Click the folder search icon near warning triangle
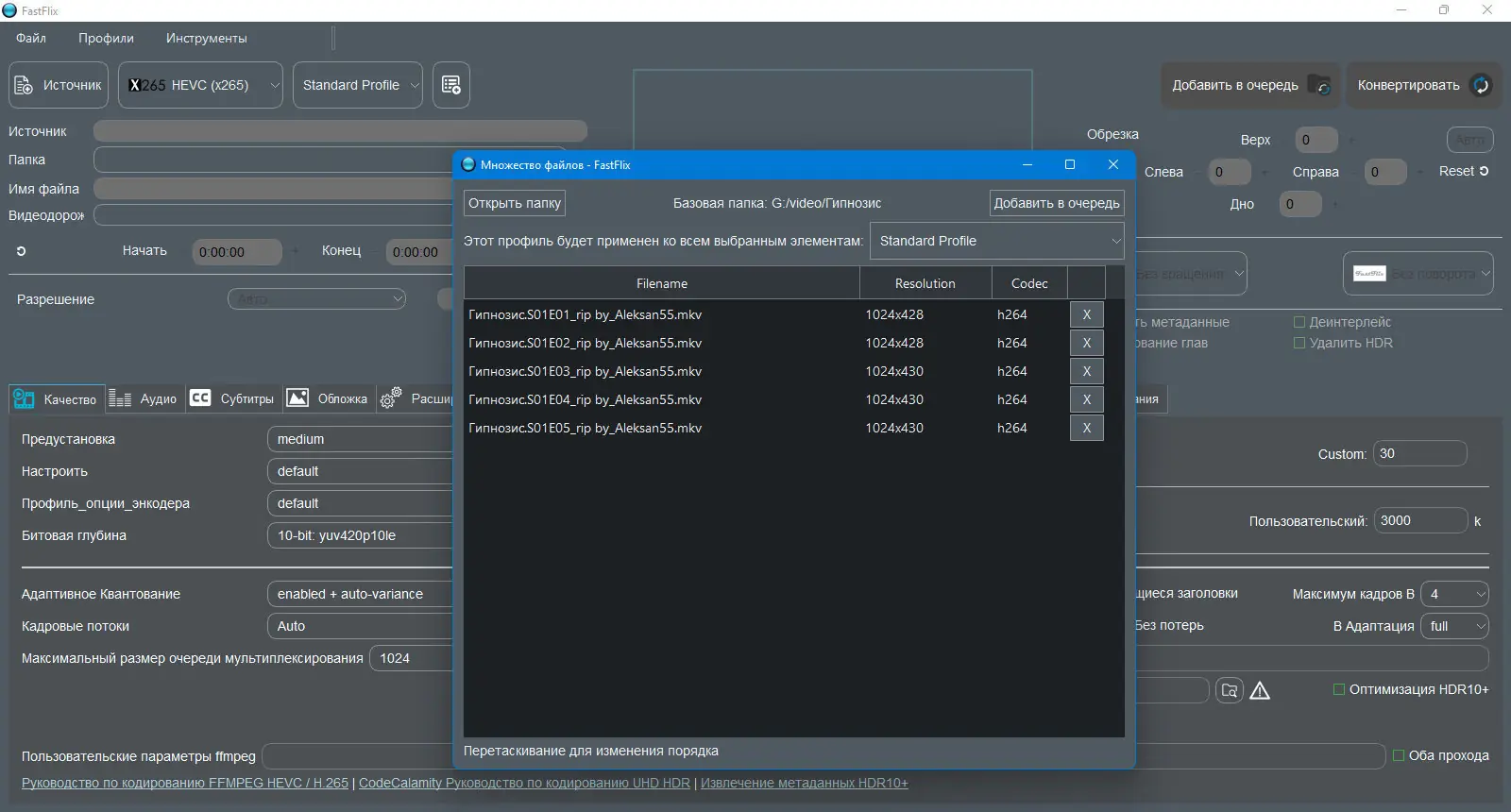Screen dimensions: 1511x812 pos(1229,690)
